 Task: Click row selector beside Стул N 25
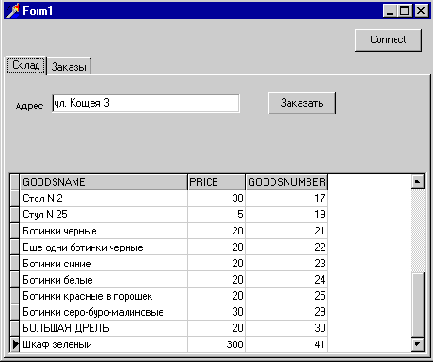click(15, 214)
